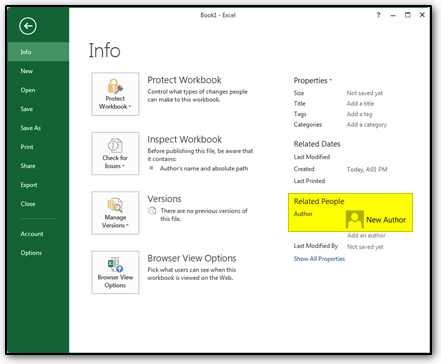Maximize the Excel window

coord(408,15)
